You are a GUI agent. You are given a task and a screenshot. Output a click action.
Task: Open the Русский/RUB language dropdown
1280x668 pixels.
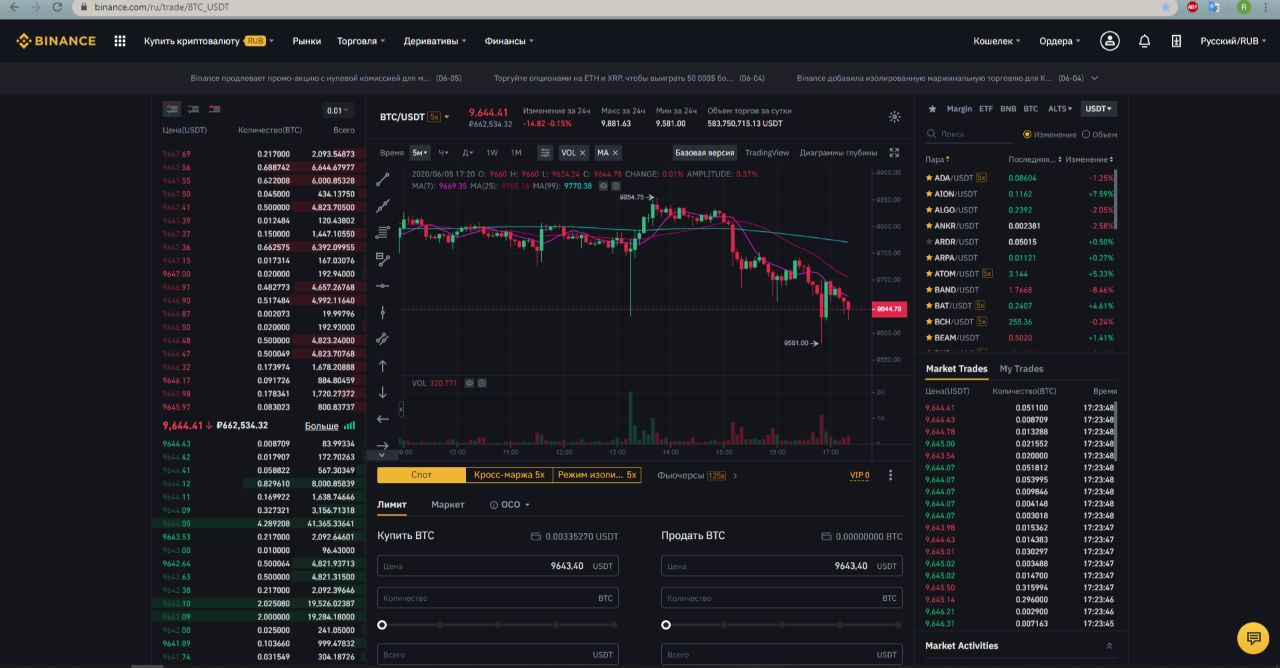pos(1234,41)
